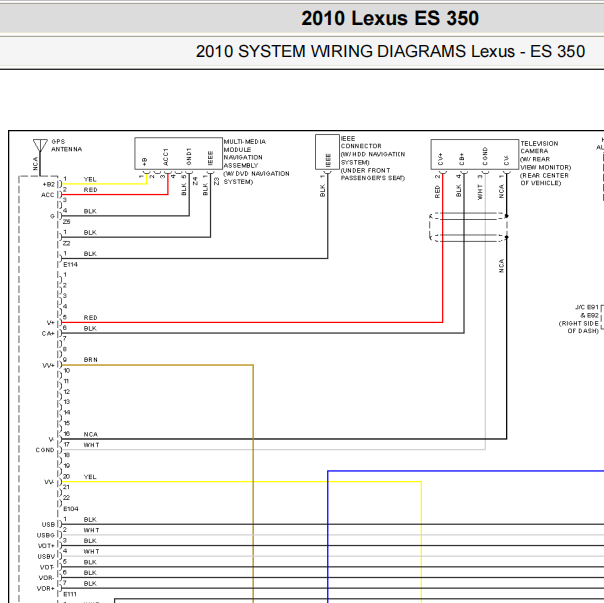Screen dimensions: 604x603
Task: Click the "MULTI-MEDIA MODULE NAVIGATION ASSEMBLY" label
Action: (x=245, y=153)
